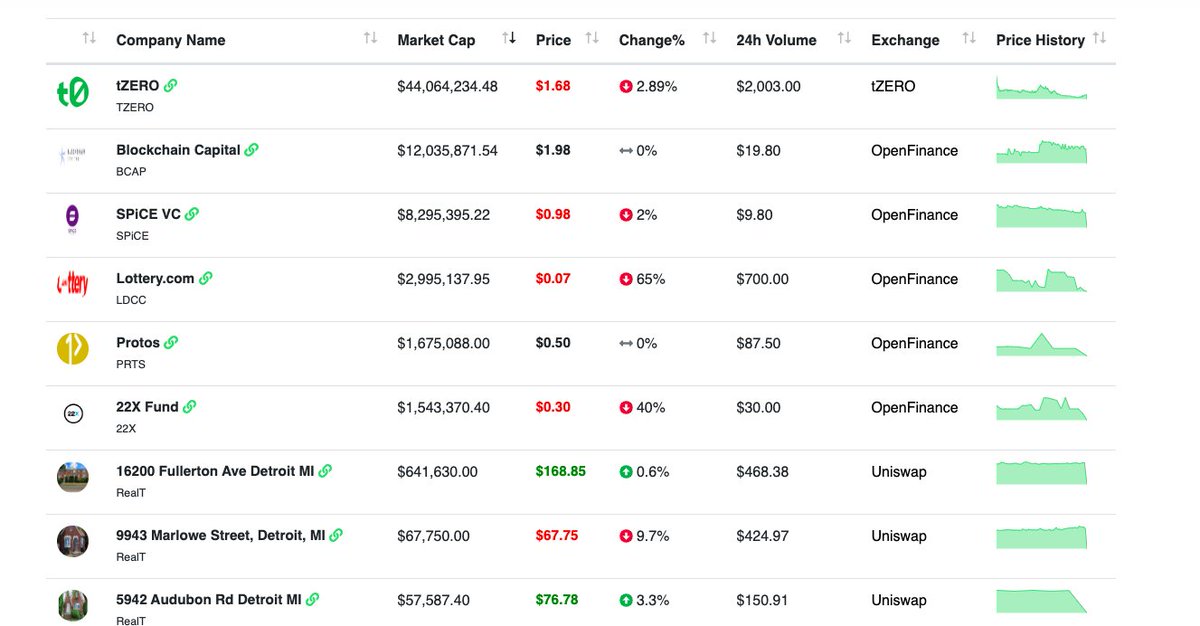The width and height of the screenshot is (1200, 626).
Task: Click link icon beside 16200 Fullerton Ave
Action: click(325, 471)
